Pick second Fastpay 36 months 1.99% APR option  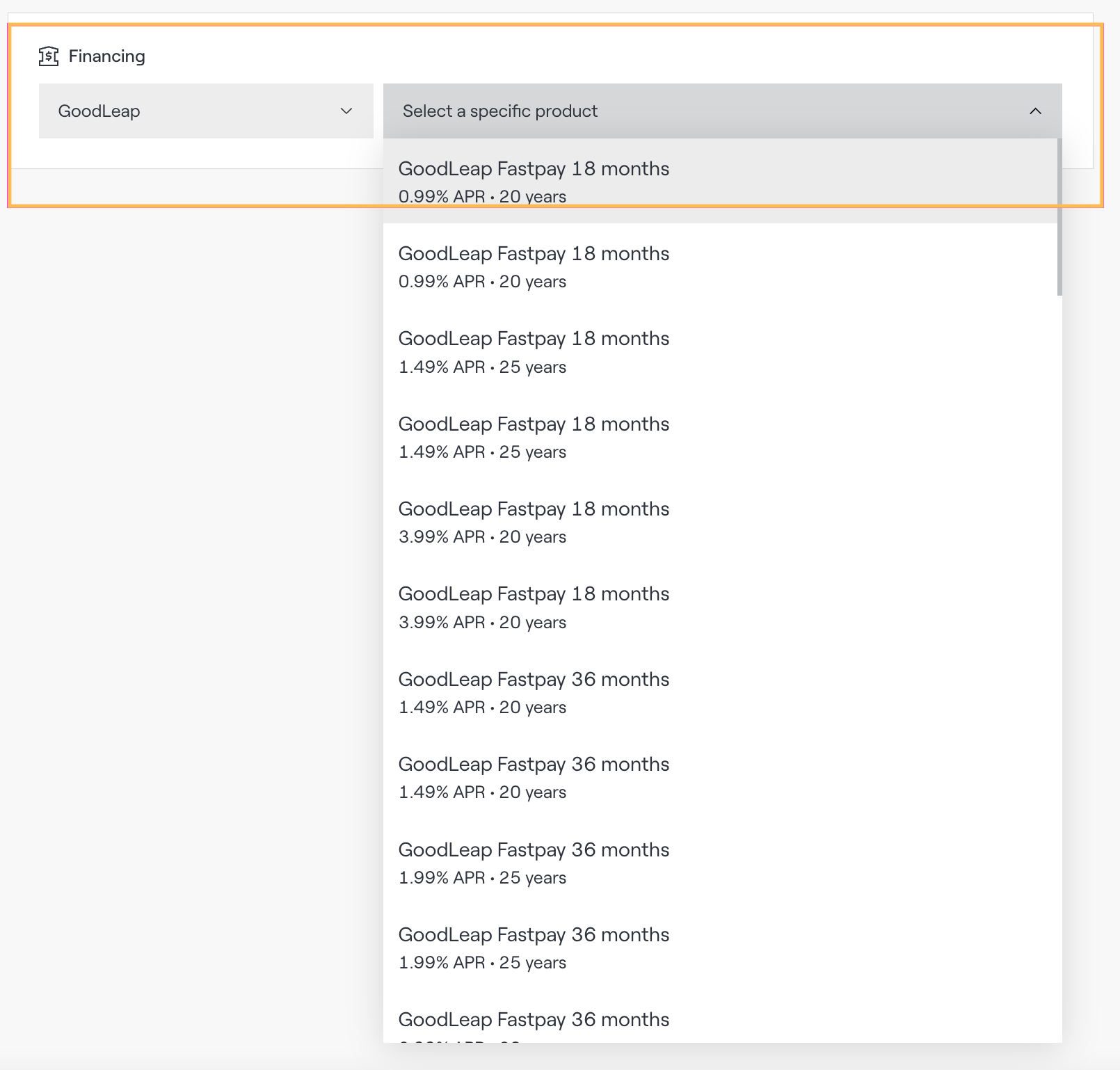tap(720, 948)
